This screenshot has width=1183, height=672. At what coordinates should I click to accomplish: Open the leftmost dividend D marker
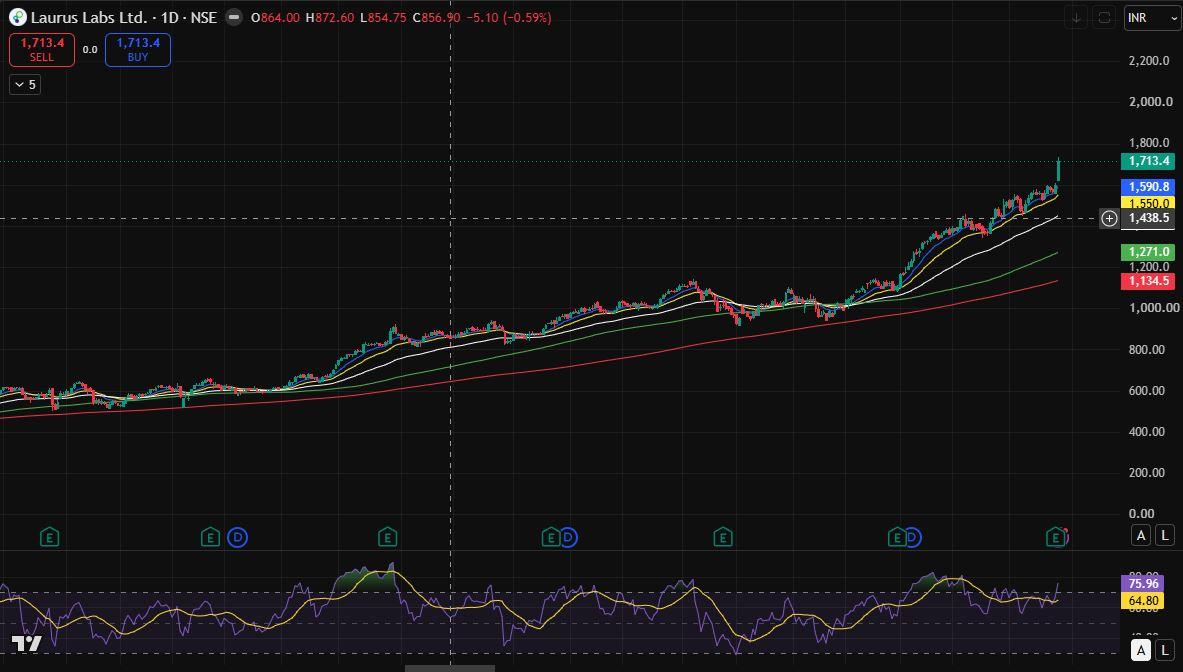[x=238, y=538]
